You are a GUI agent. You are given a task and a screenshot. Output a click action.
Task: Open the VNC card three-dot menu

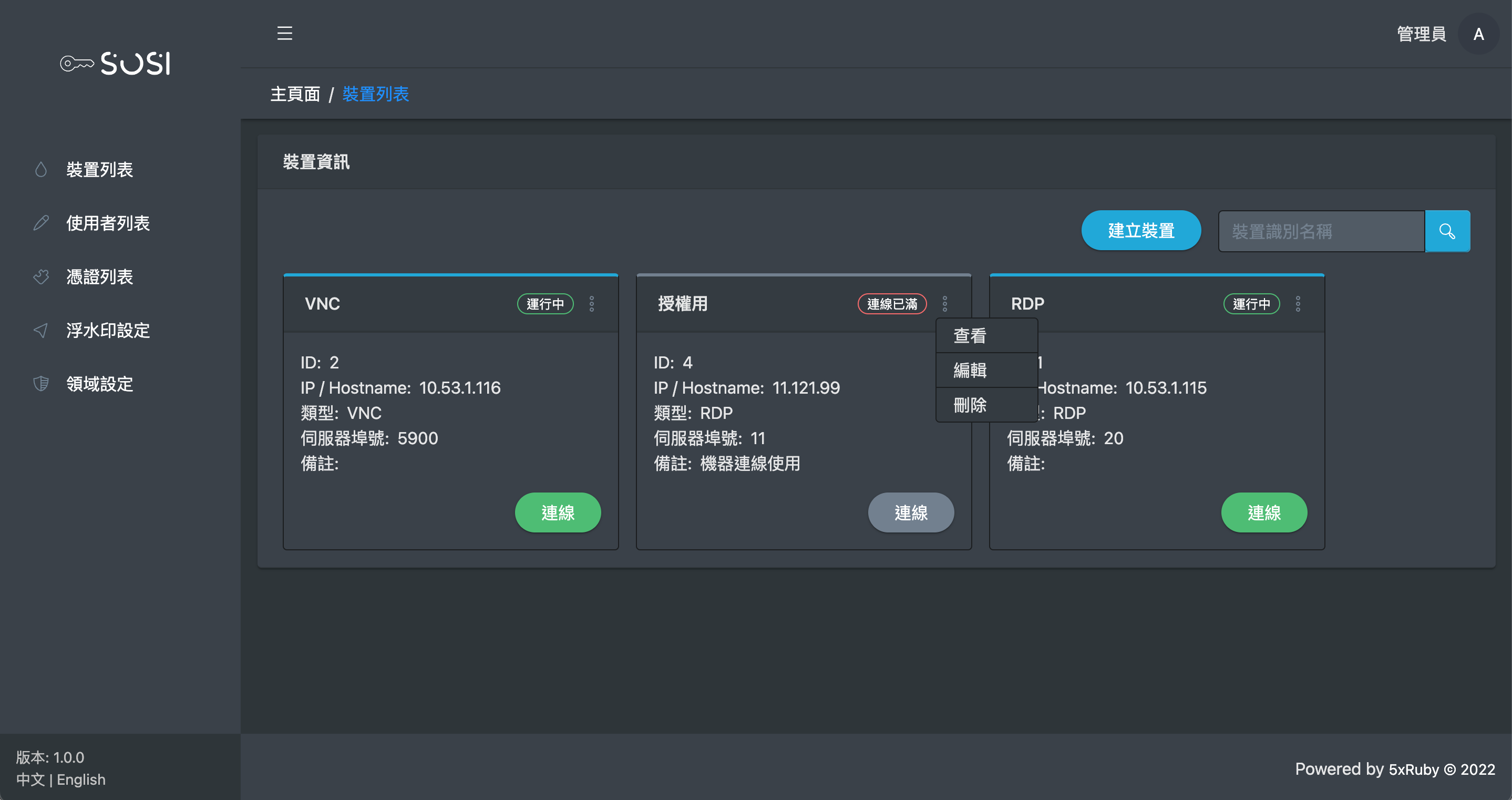tap(592, 304)
